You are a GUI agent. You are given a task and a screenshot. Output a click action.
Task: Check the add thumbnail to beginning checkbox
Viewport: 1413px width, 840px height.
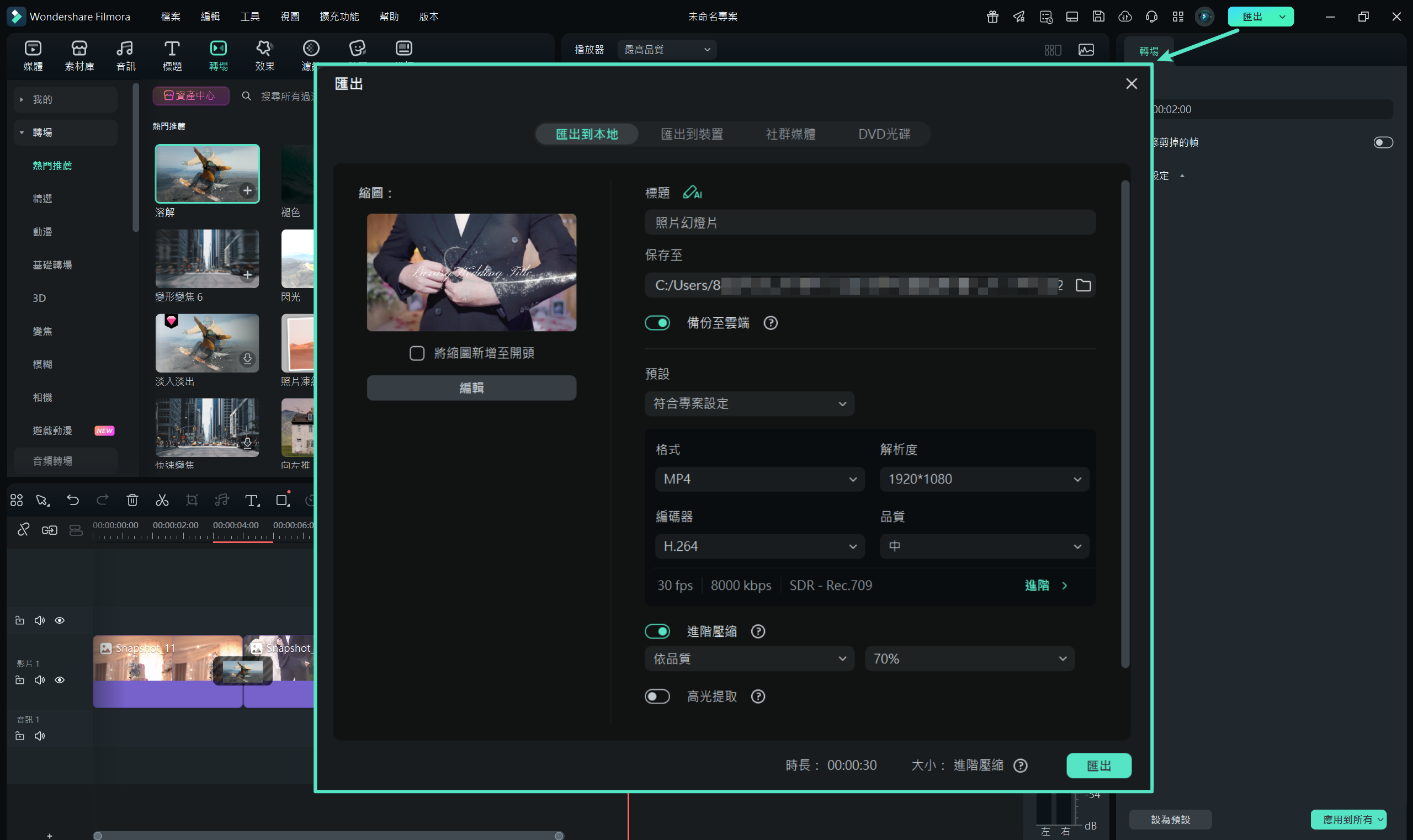tap(417, 353)
